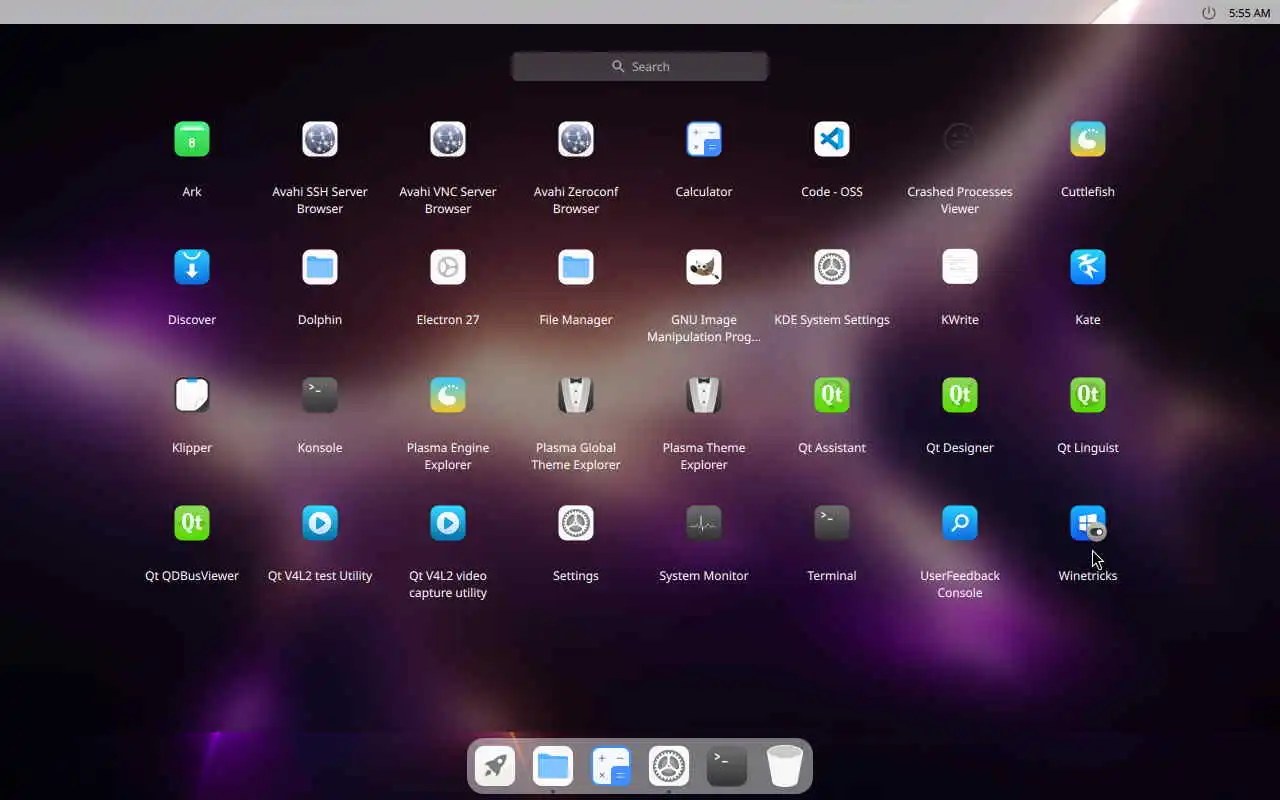Launch Dolphin file manager

click(320, 267)
